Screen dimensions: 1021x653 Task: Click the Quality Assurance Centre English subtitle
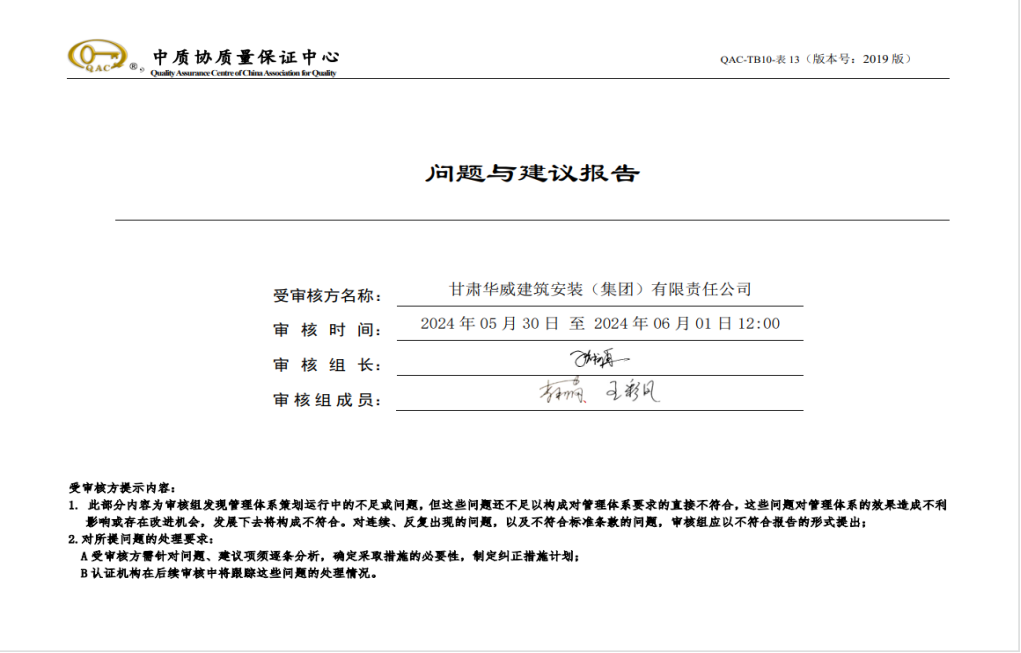243,73
